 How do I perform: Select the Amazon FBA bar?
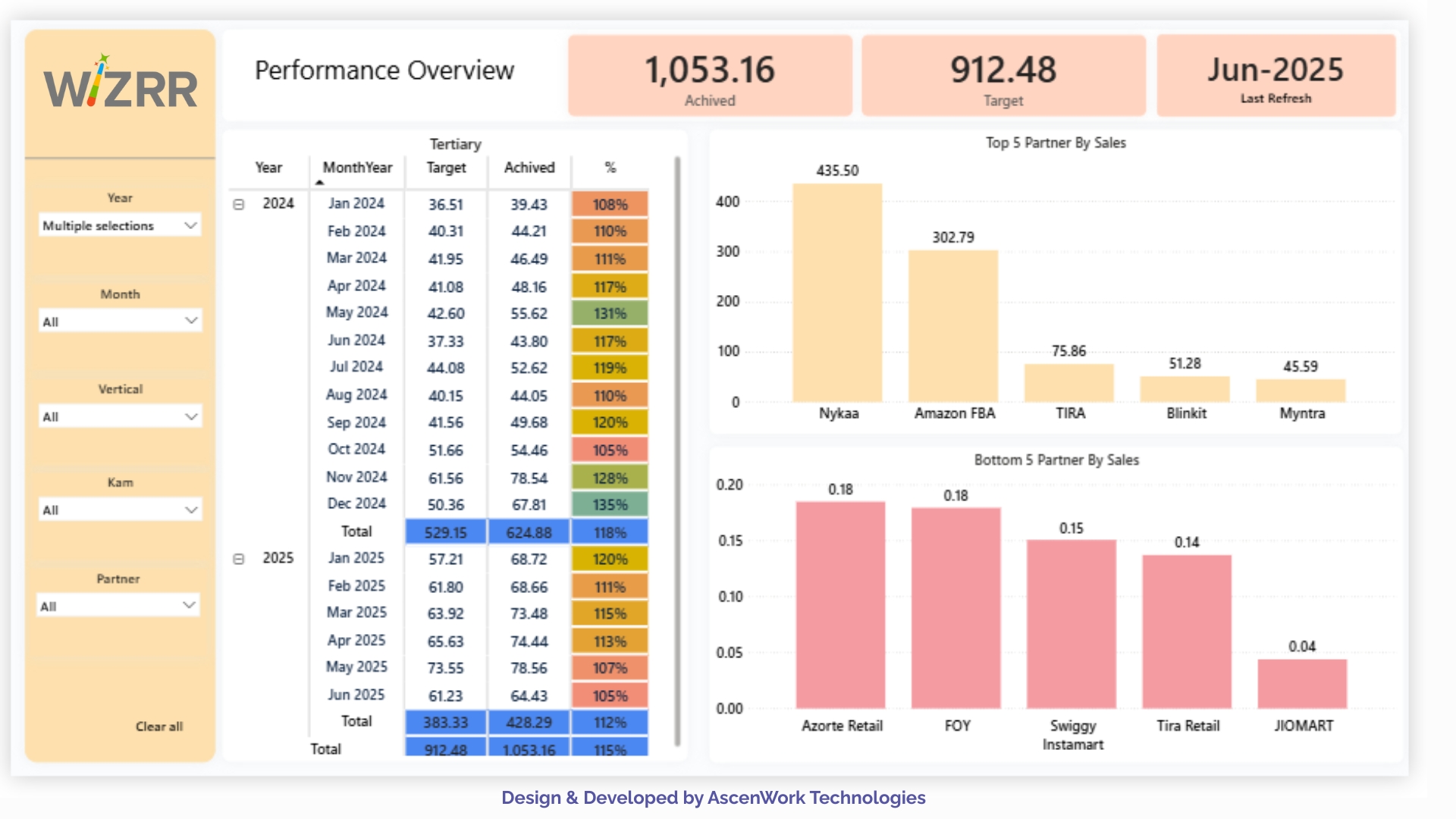click(x=953, y=326)
